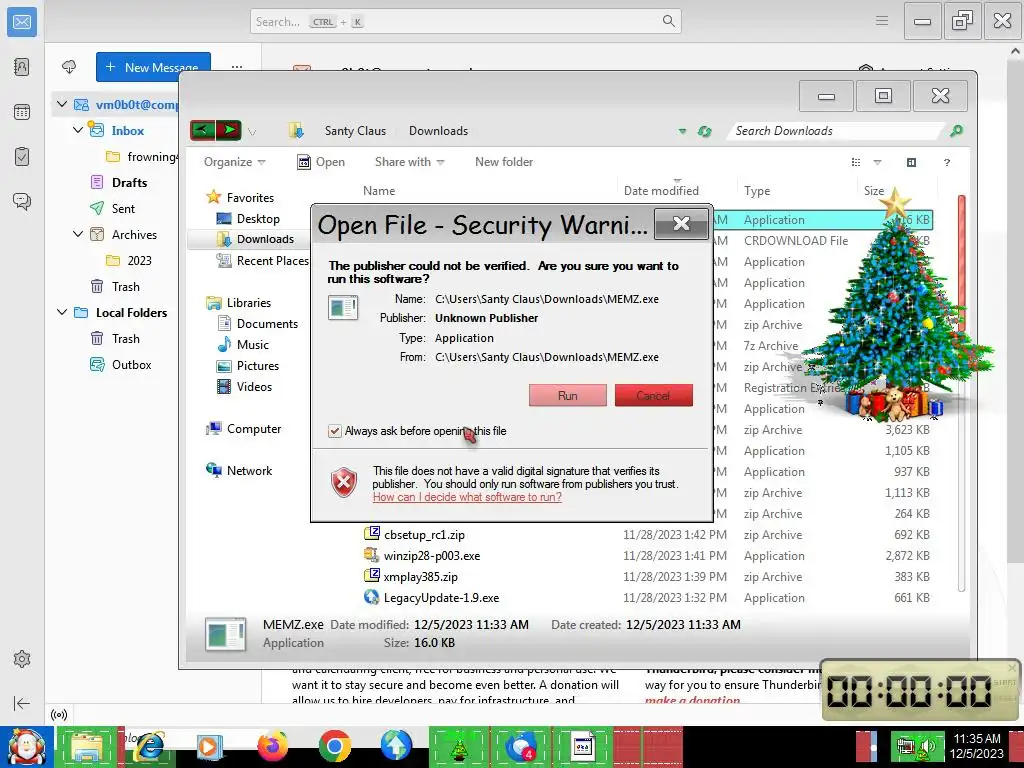
Task: Select Desktop under Favorites
Action: tap(258, 219)
